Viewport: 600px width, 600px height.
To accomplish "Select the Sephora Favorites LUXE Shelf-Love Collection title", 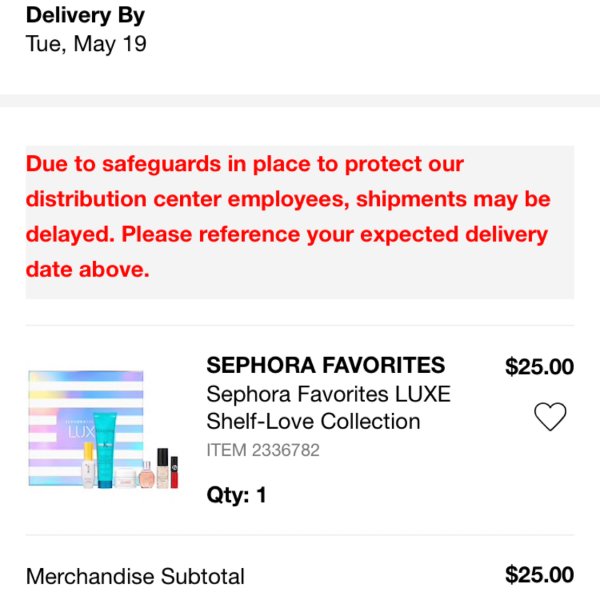I will click(328, 408).
